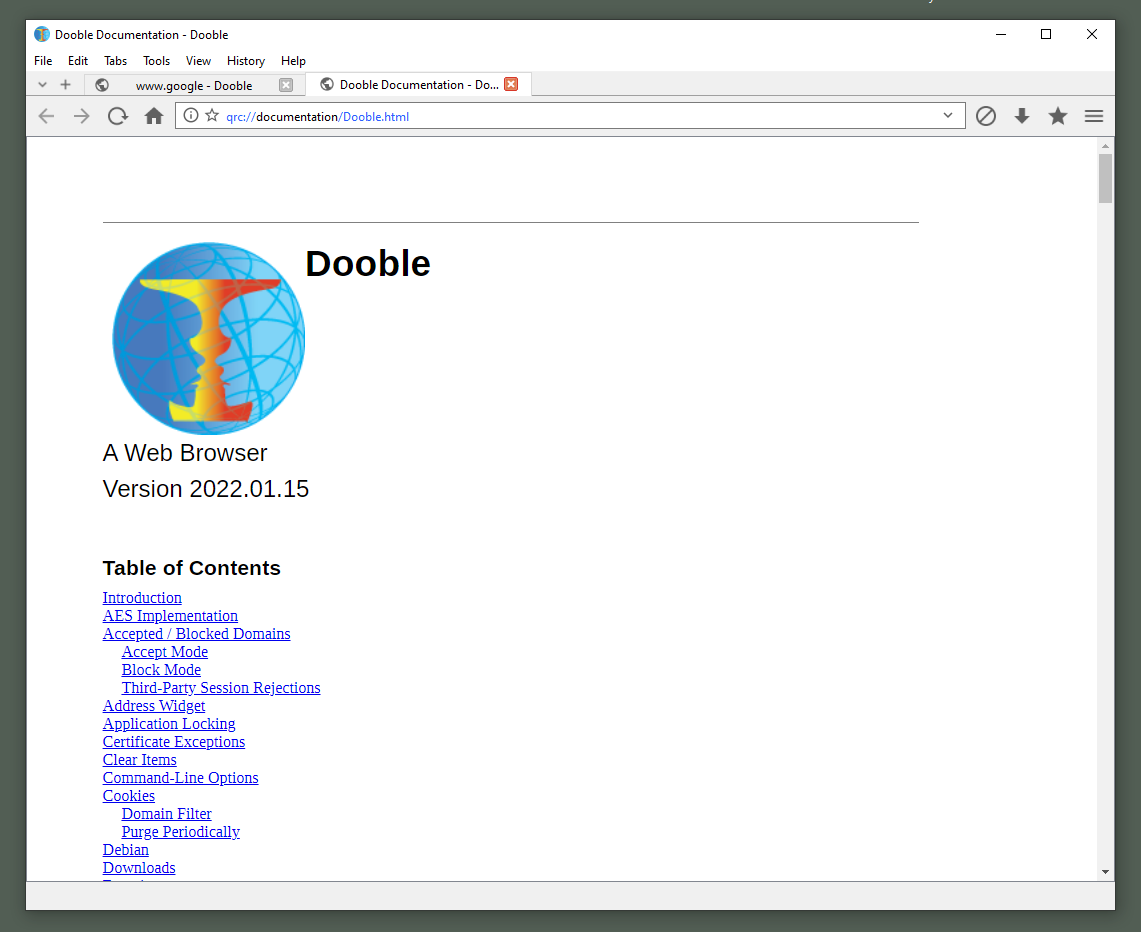Click the address bar URL field
Screen dimensions: 1141x932
[570, 116]
